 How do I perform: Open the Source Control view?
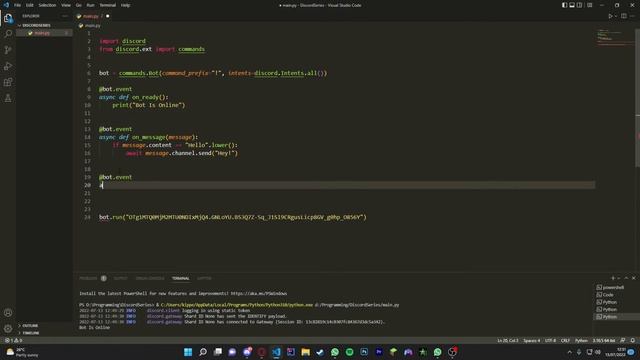click(x=8, y=50)
